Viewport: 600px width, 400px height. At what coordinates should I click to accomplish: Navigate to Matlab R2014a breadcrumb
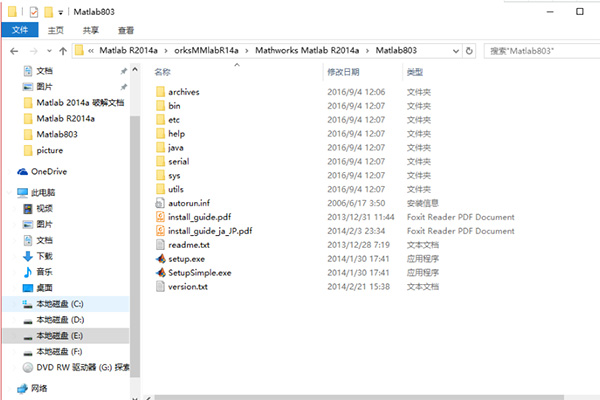(129, 51)
